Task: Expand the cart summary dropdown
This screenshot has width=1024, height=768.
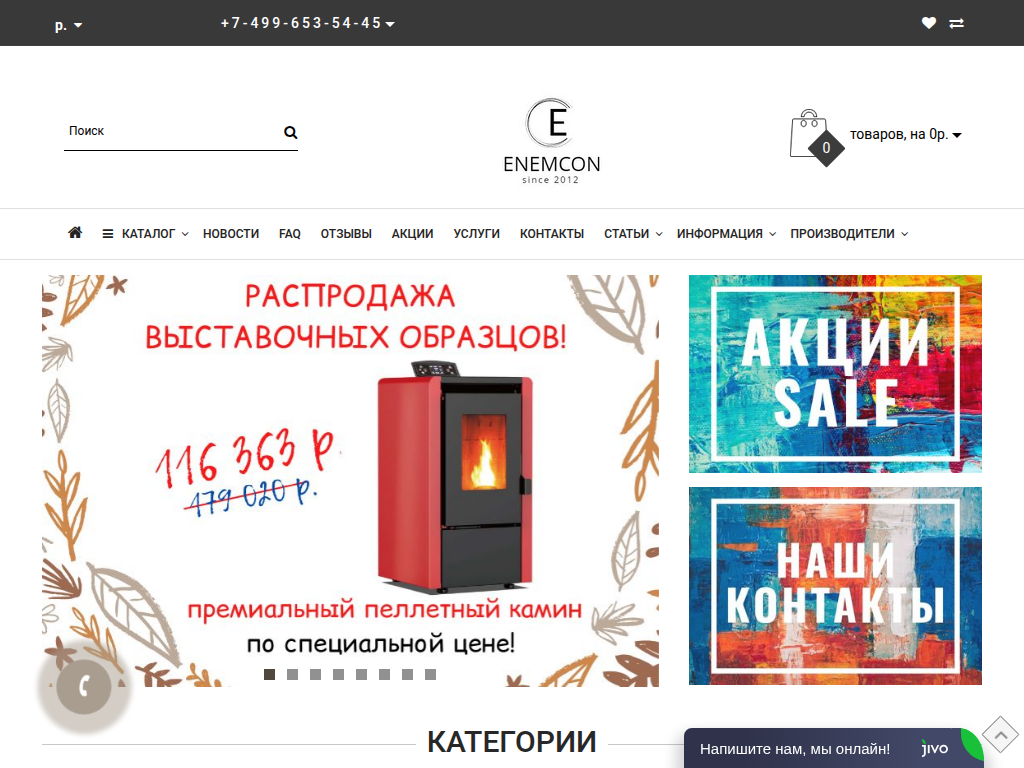Action: click(x=905, y=135)
